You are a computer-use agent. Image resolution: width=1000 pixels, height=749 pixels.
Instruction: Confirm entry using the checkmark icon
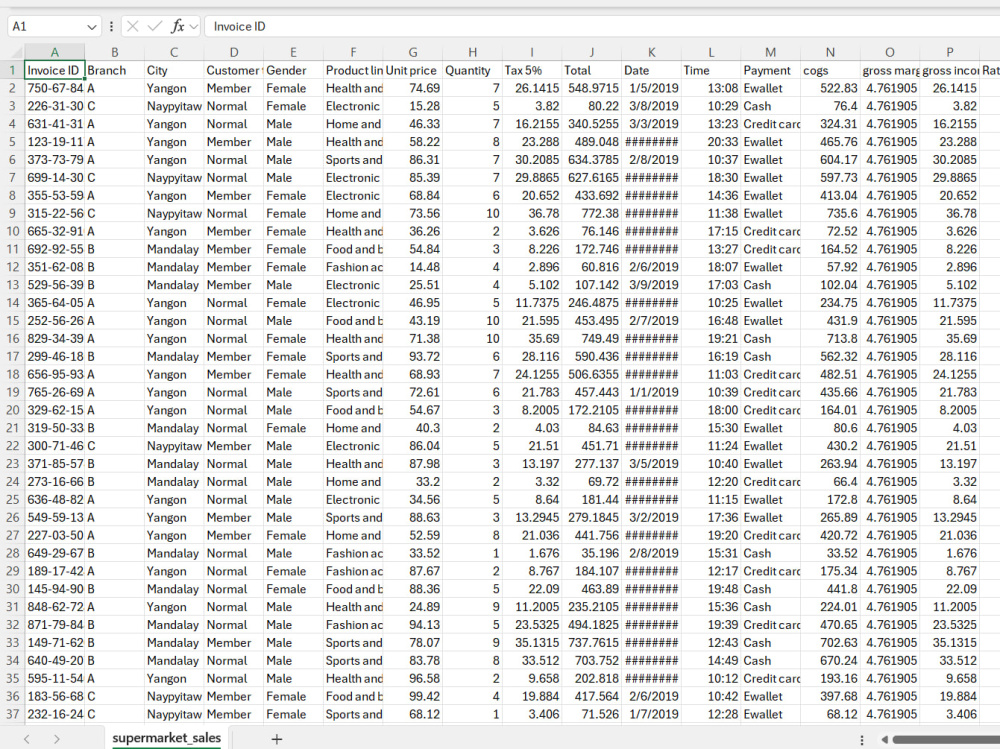(152, 26)
